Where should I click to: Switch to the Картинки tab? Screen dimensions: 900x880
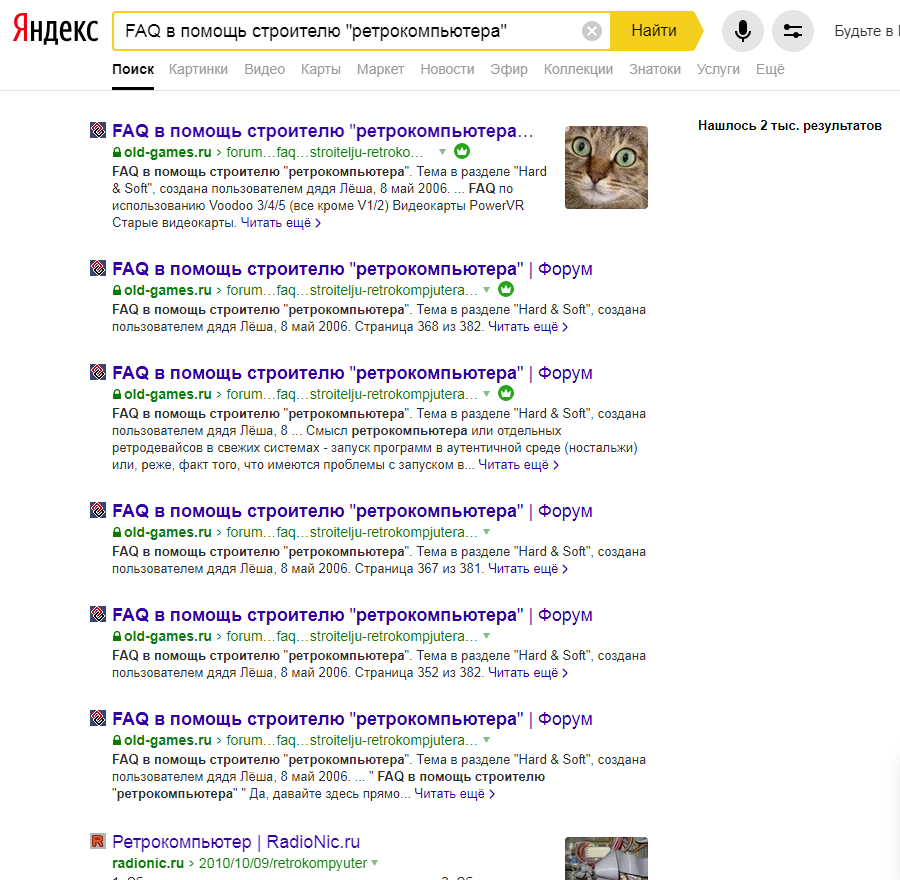click(198, 69)
